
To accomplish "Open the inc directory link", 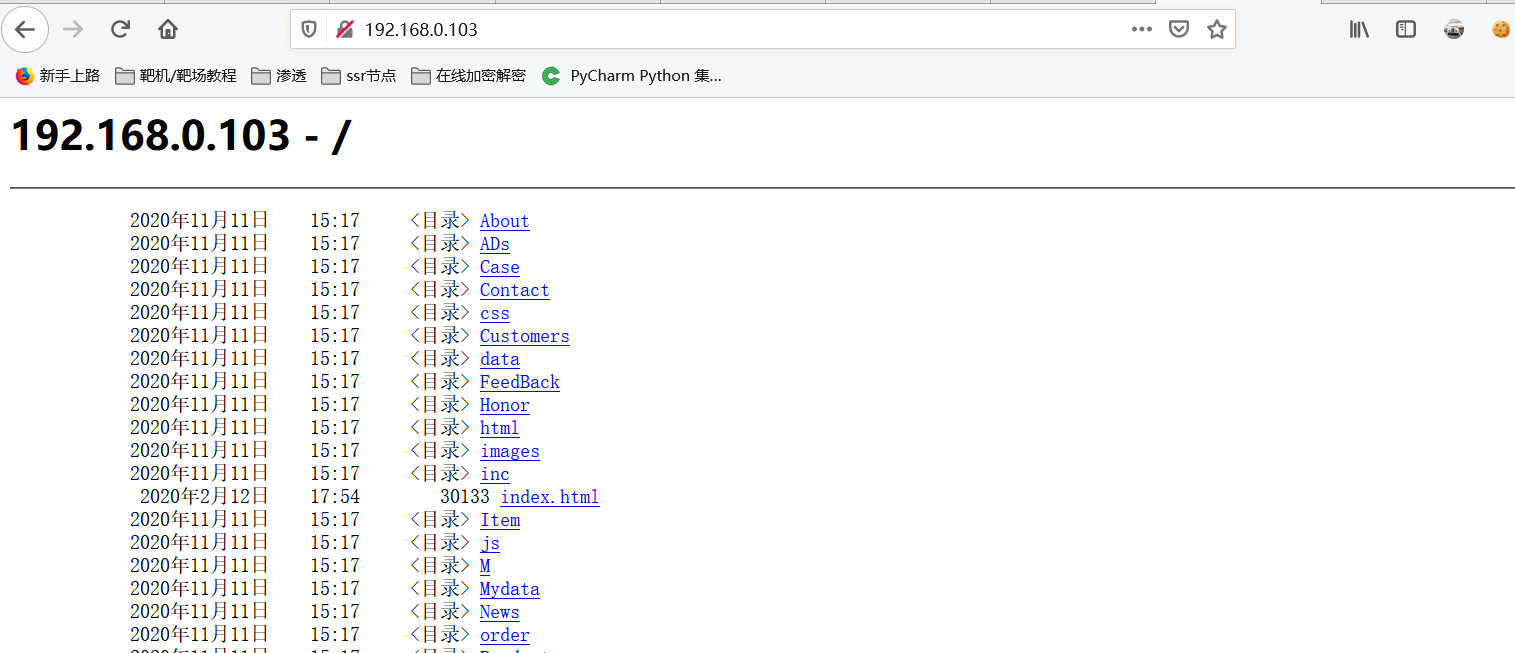I will click(494, 474).
